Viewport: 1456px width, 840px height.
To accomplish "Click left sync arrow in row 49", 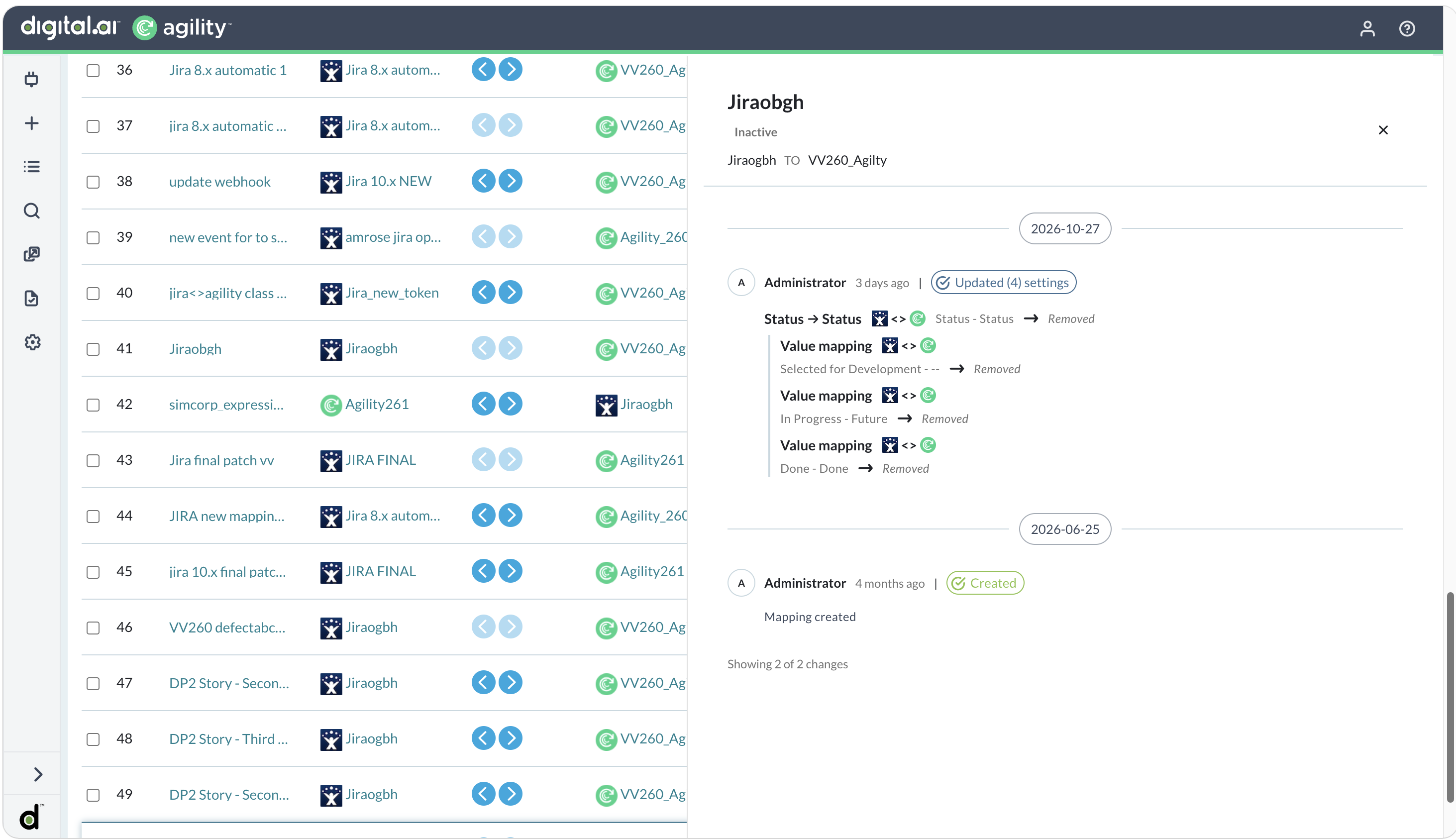I will pyautogui.click(x=483, y=794).
